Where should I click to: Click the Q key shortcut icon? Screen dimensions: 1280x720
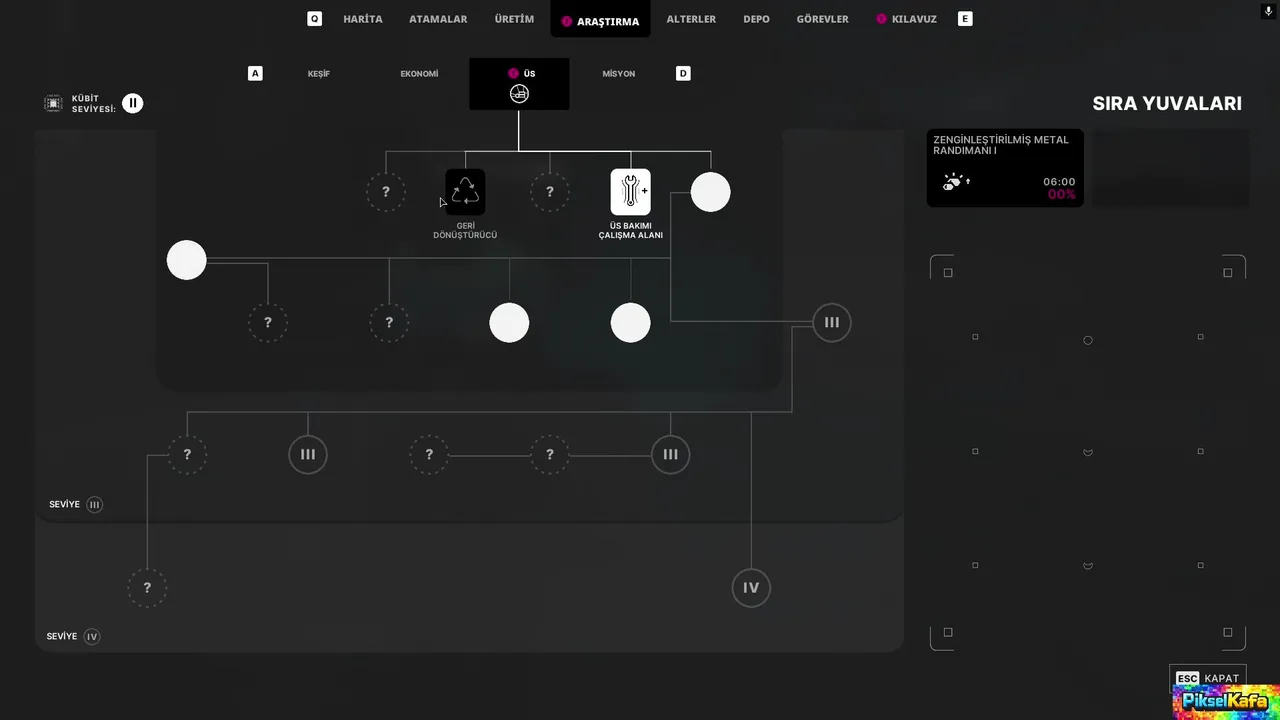pyautogui.click(x=315, y=19)
